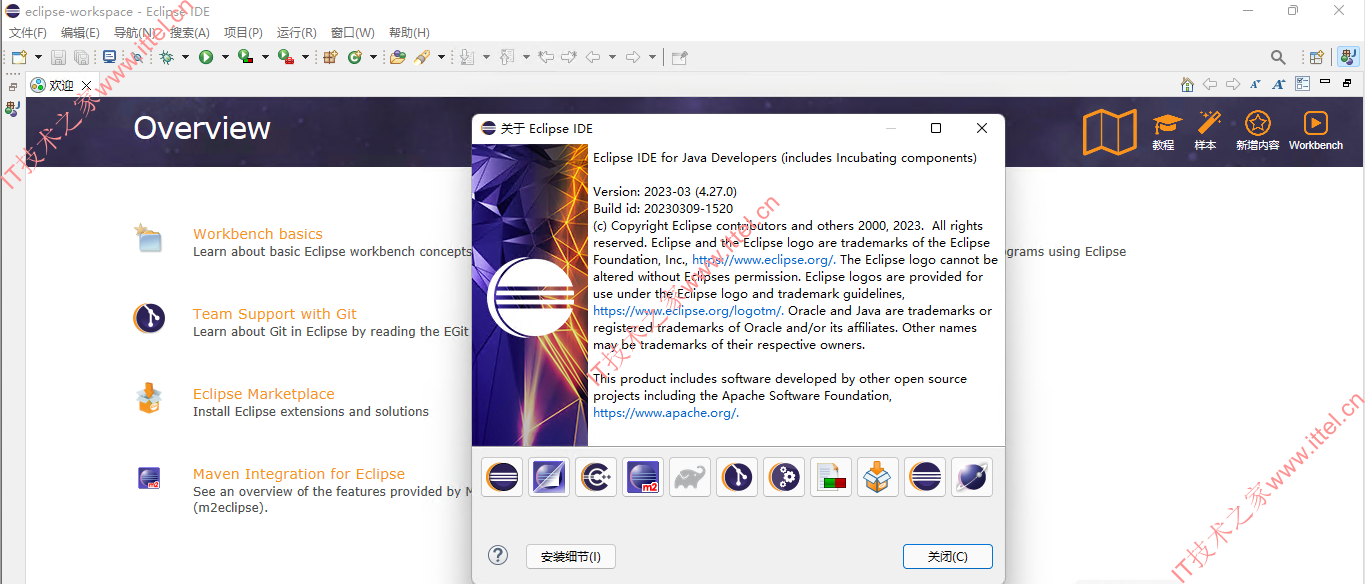The height and width of the screenshot is (584, 1365).
Task: Click the New Java Class icon
Action: coord(354,57)
